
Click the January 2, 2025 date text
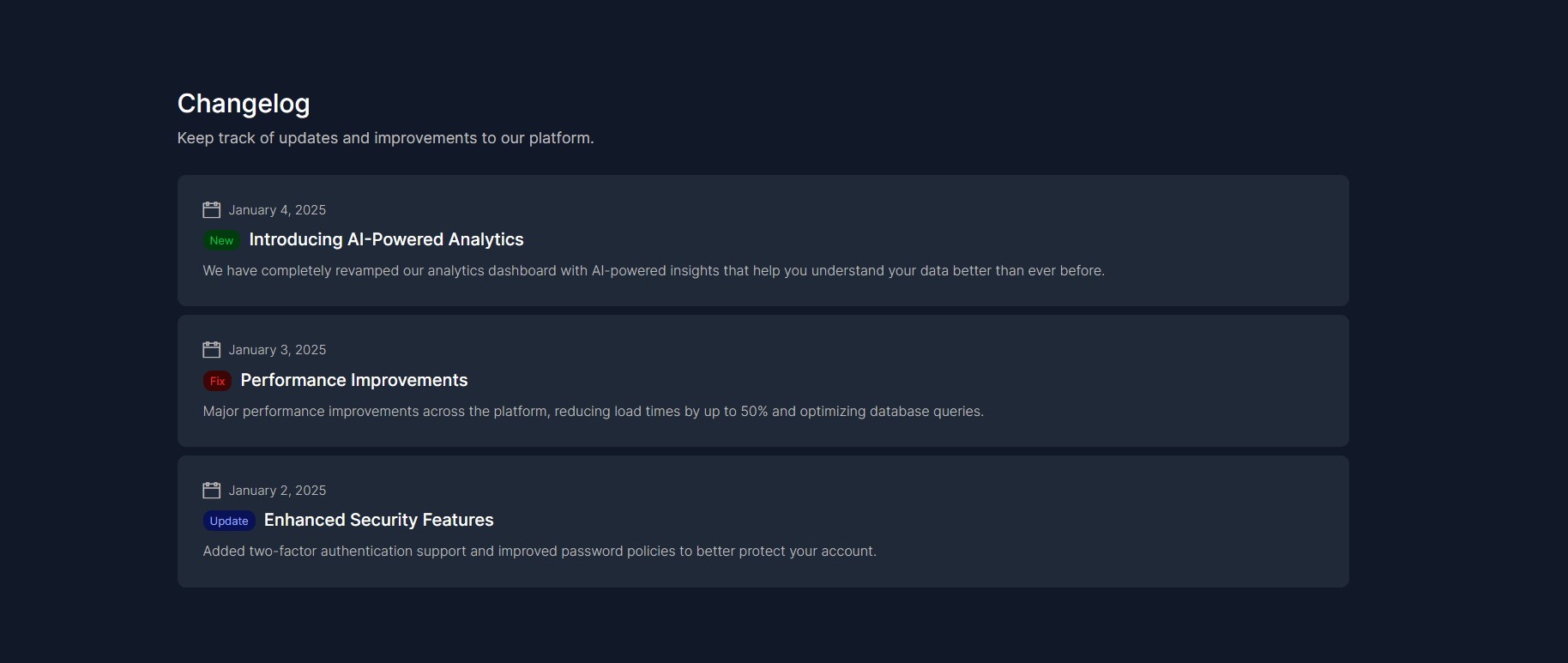pos(277,491)
